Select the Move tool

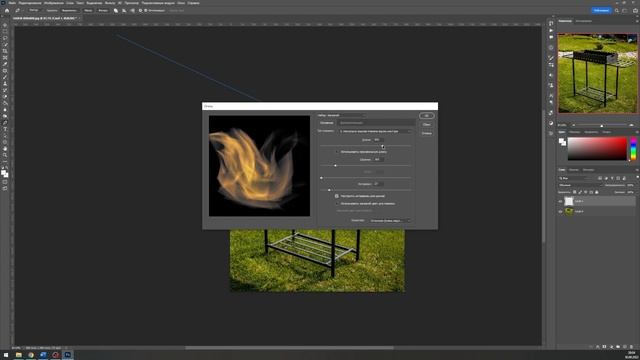tap(5, 25)
